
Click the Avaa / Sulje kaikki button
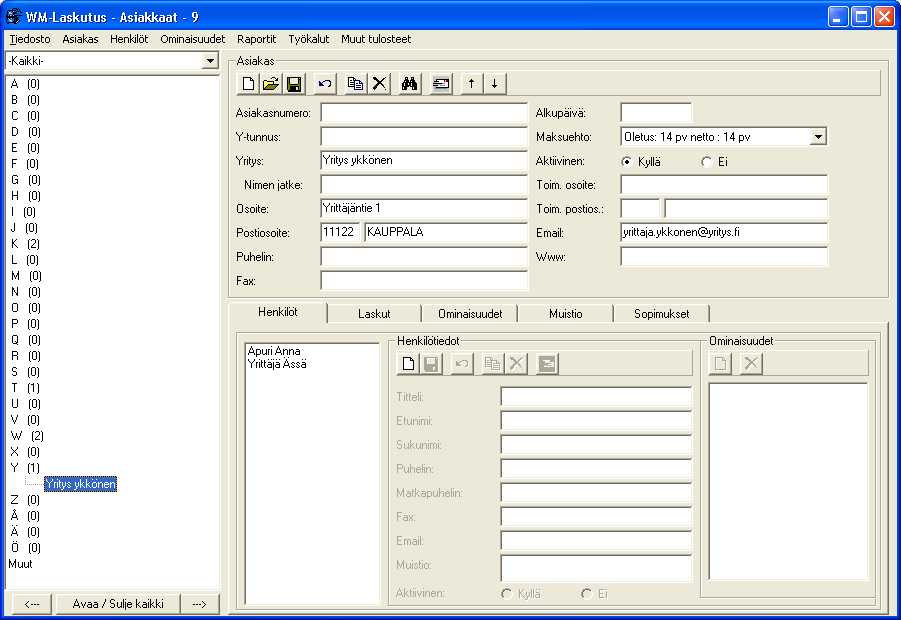click(118, 604)
